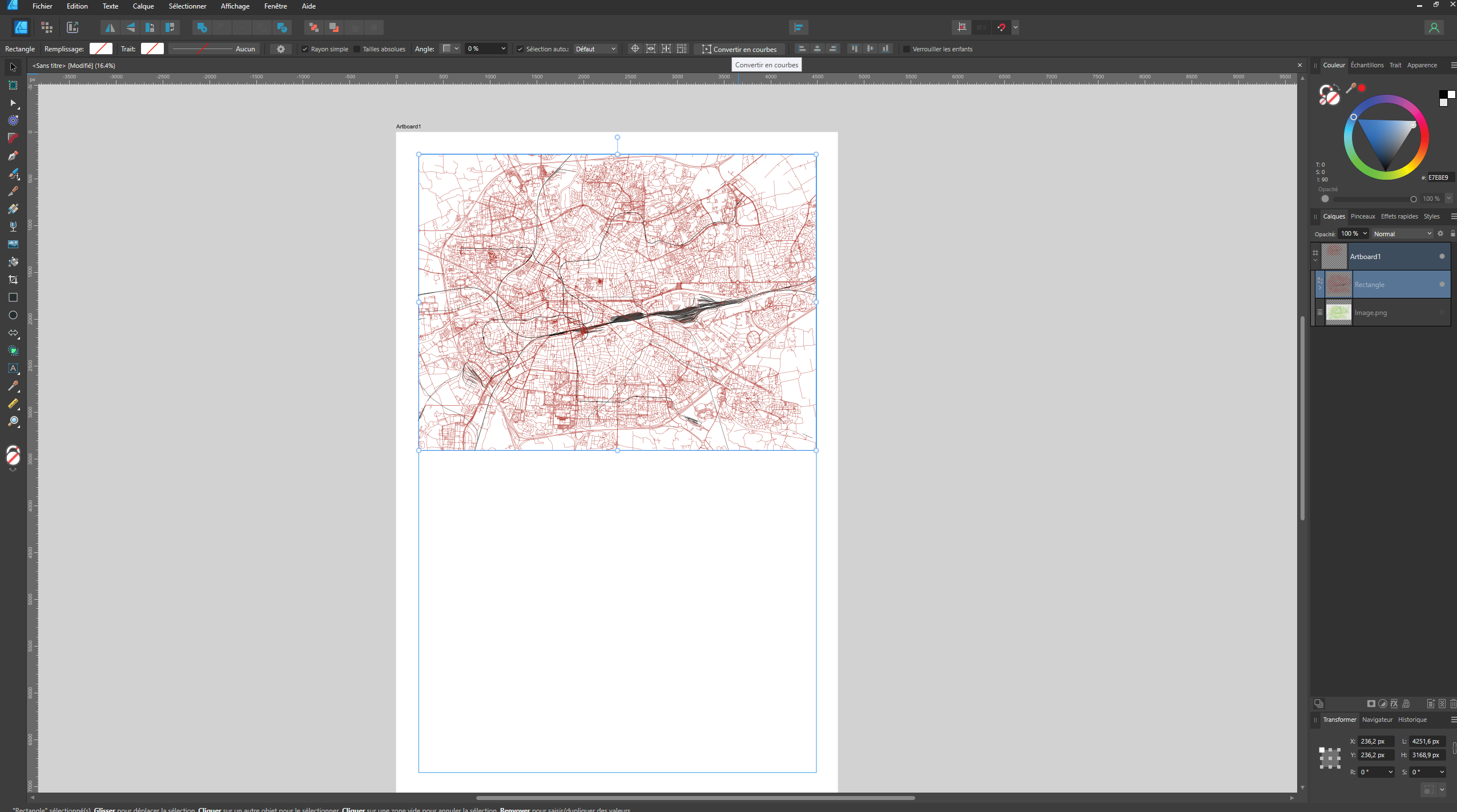Click the Flip Horizontal toolbar icon
This screenshot has width=1457, height=812.
pyautogui.click(x=110, y=27)
